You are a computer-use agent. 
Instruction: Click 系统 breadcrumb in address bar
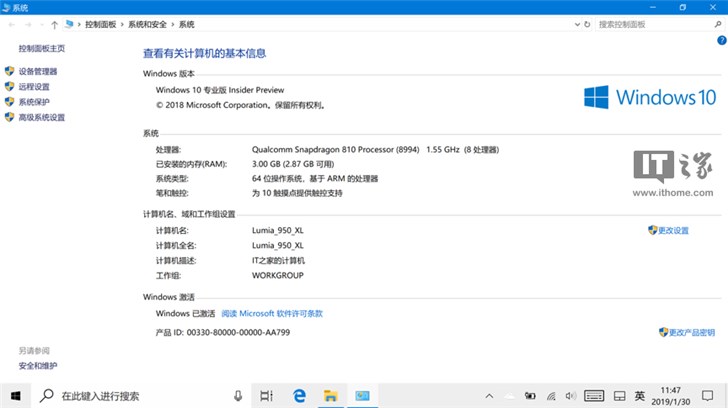pos(187,25)
